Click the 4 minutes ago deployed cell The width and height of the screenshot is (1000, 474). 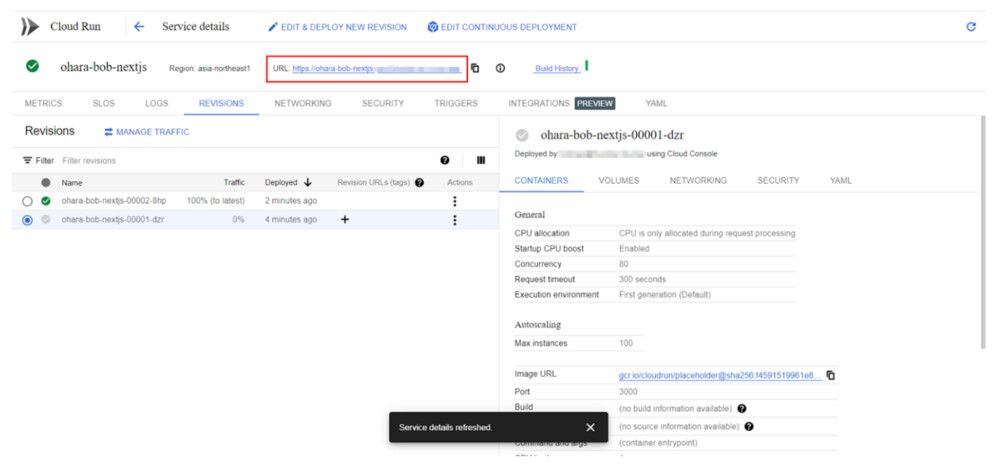coord(291,220)
